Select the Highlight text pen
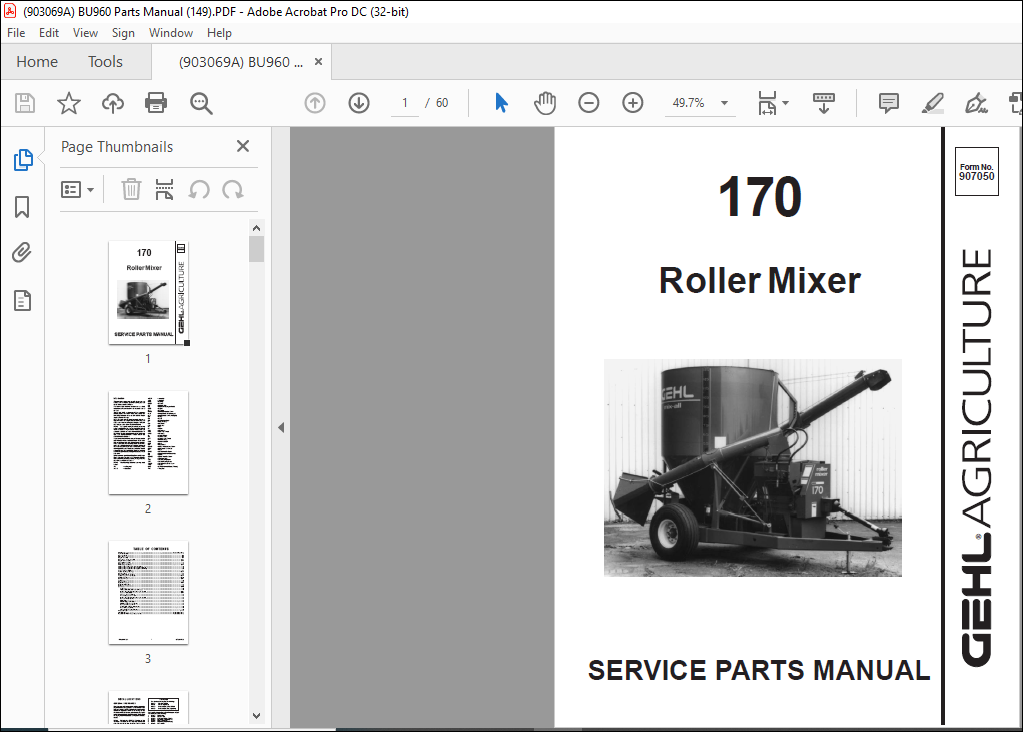1023x732 pixels. (x=933, y=103)
